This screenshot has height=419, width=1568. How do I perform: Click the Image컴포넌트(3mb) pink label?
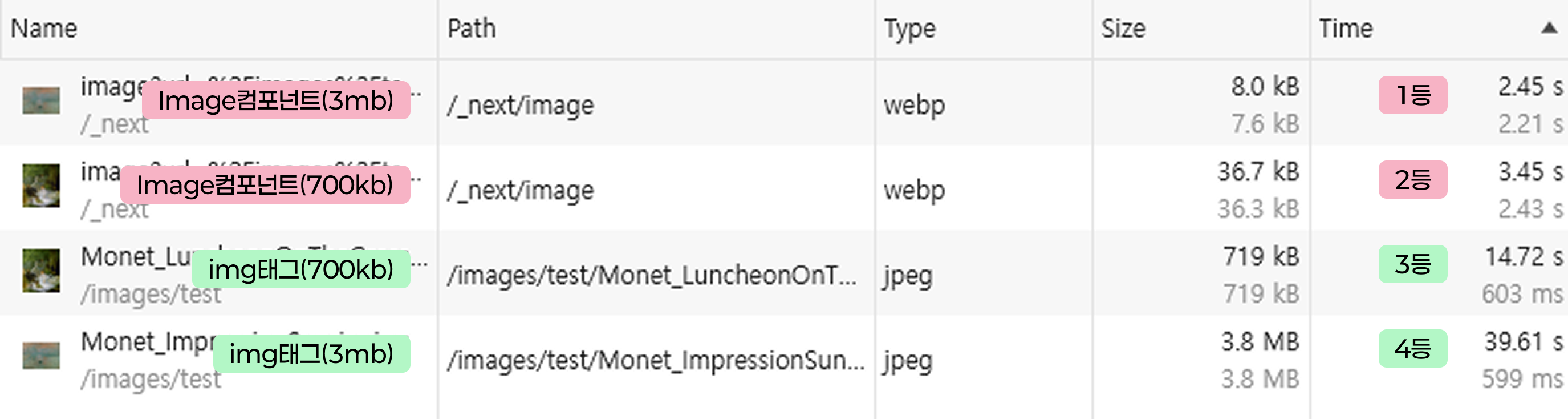click(276, 100)
